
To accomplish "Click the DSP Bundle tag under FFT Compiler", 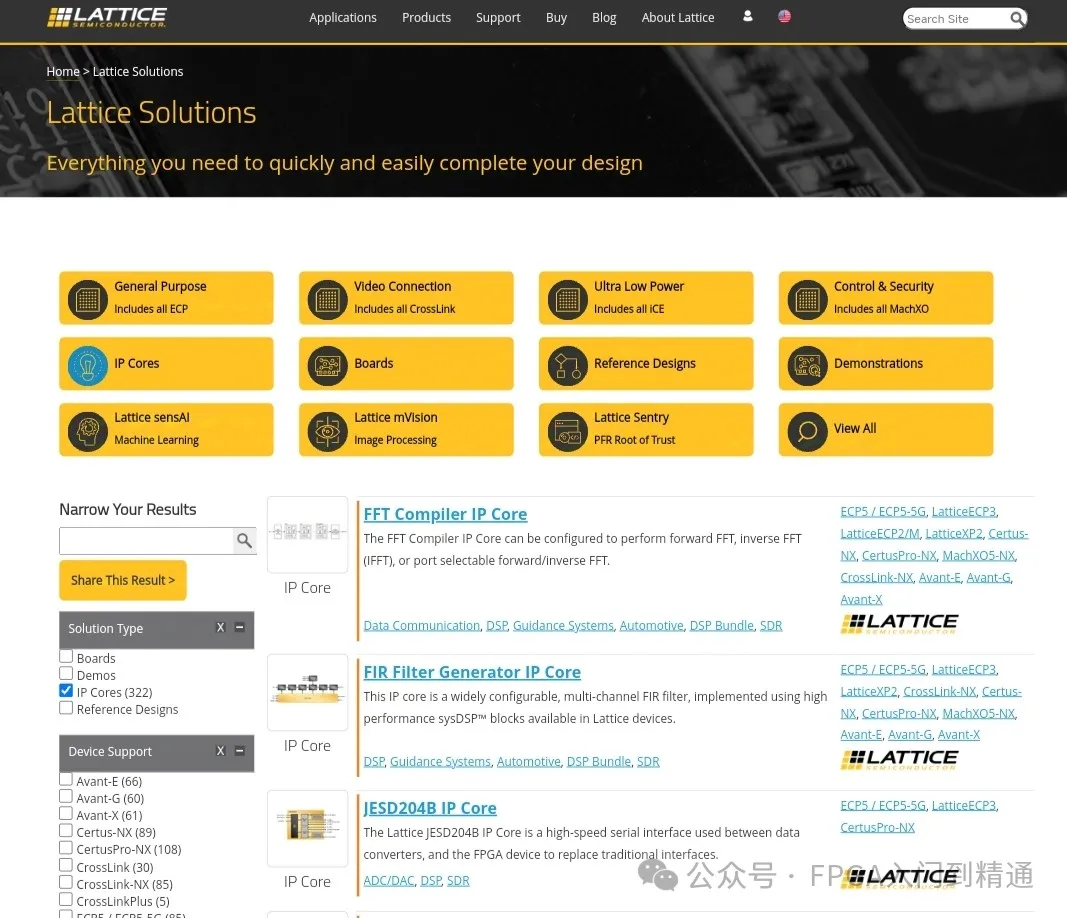I will (721, 625).
